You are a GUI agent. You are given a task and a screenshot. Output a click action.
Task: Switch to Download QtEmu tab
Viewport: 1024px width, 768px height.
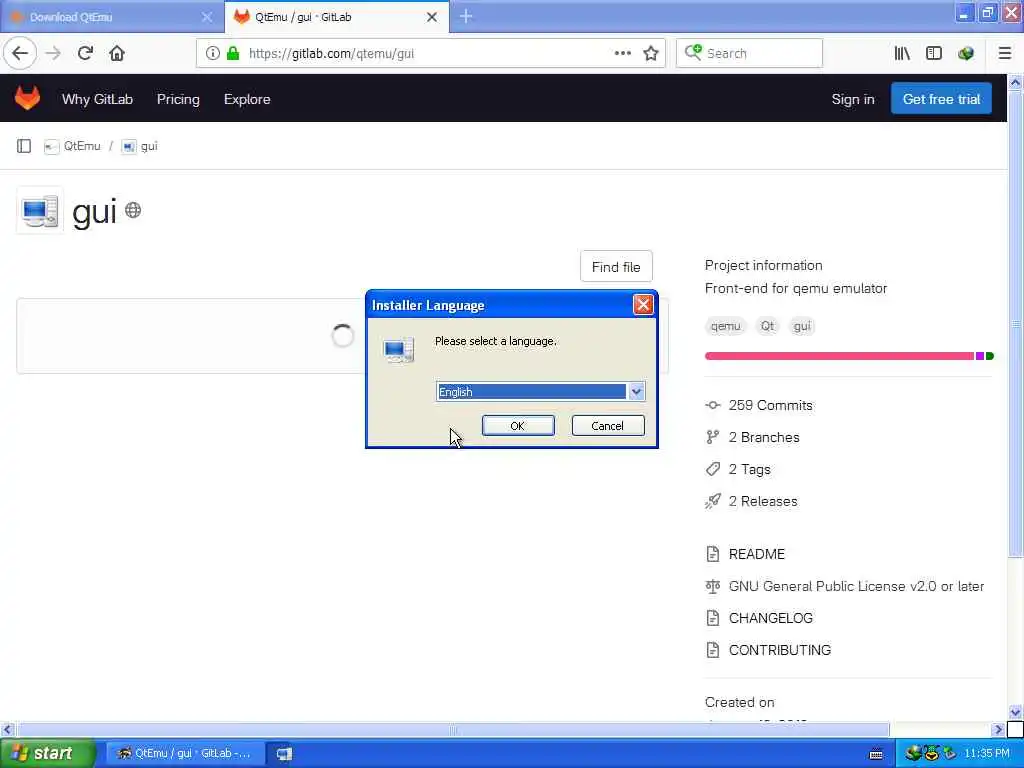104,17
